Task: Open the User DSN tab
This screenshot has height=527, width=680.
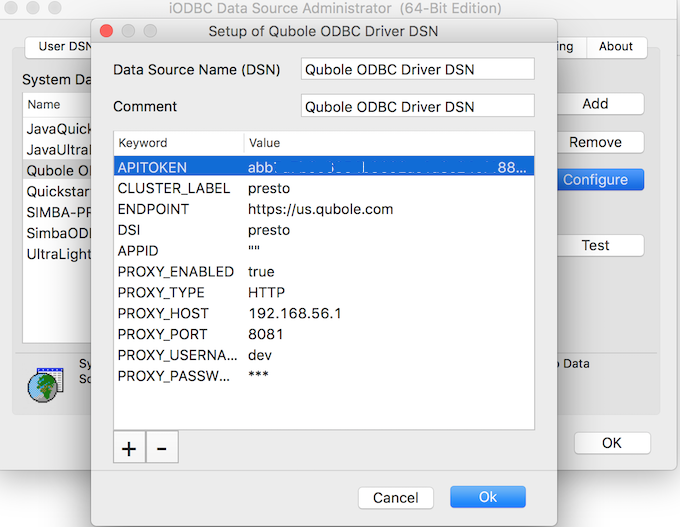Action: tap(59, 47)
